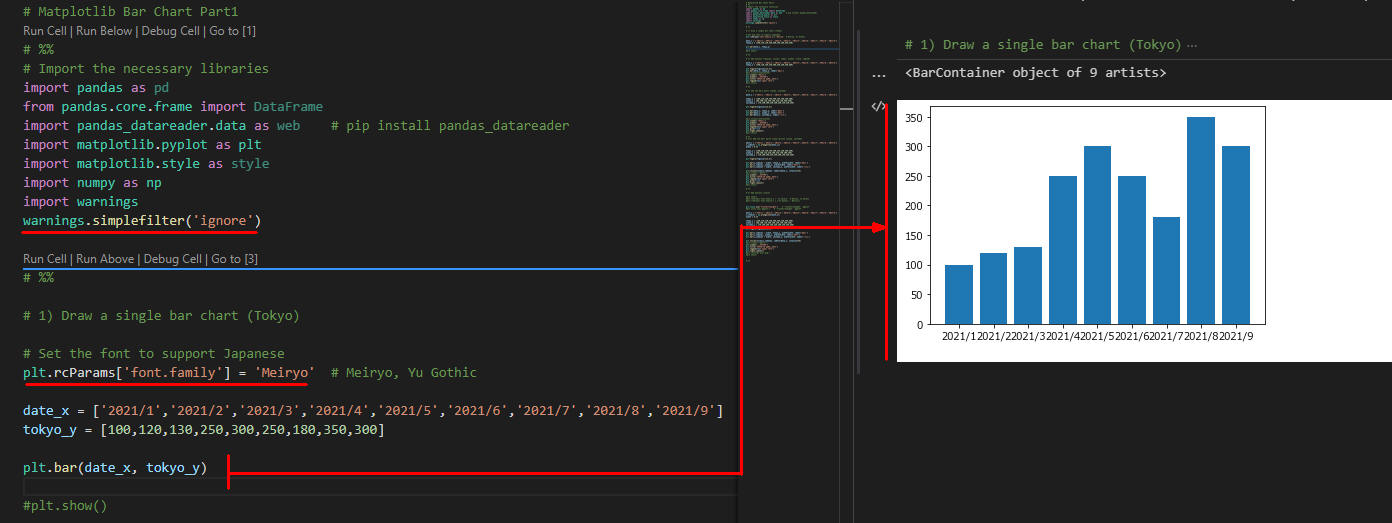Click Go to [1] code lens link
1392x523 pixels.
232,31
